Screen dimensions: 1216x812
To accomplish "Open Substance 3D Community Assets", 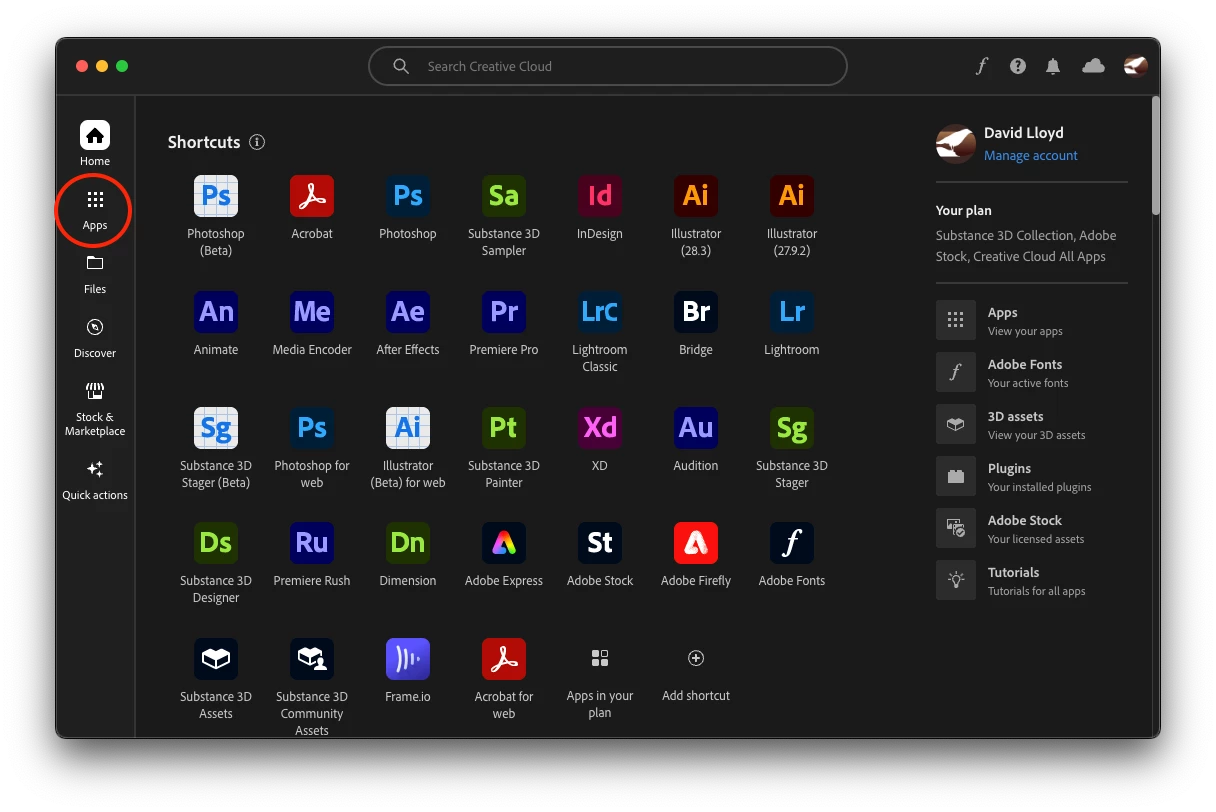I will coord(312,659).
